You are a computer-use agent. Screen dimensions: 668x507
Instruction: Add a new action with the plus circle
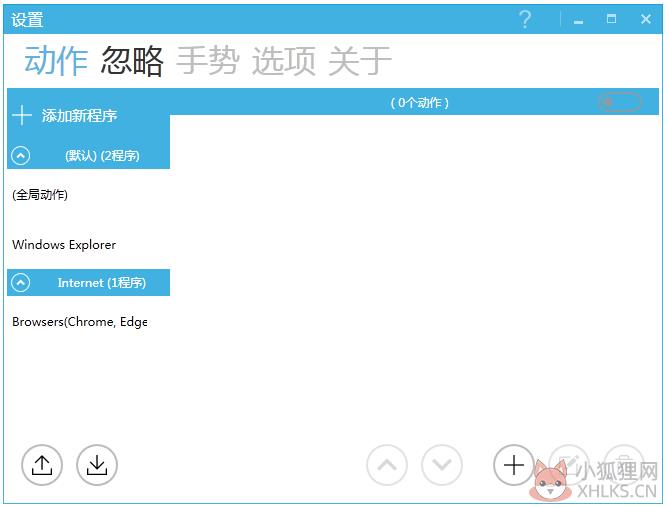coord(514,465)
